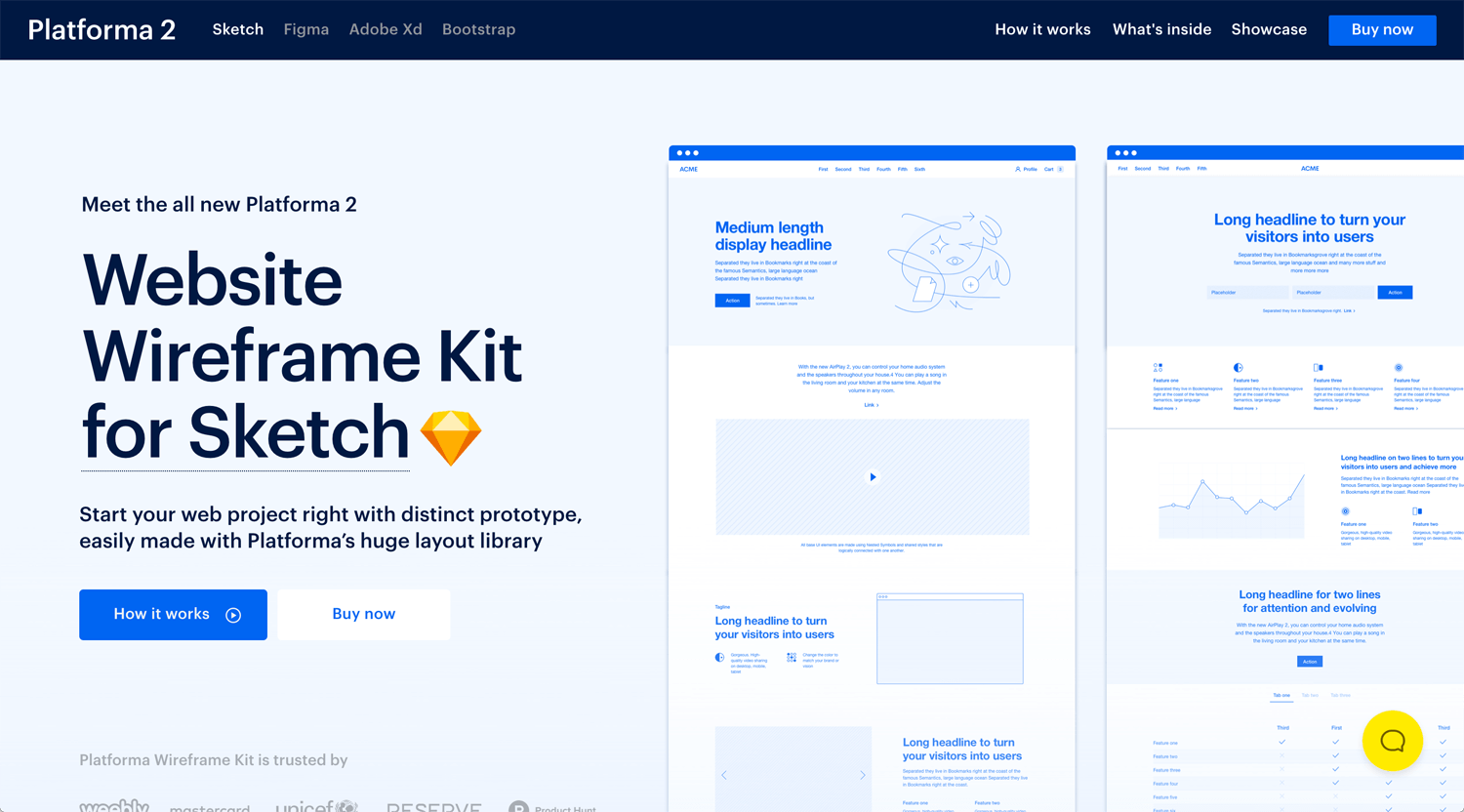This screenshot has height=812, width=1464.
Task: Go to How it works nav link
Action: (1042, 29)
